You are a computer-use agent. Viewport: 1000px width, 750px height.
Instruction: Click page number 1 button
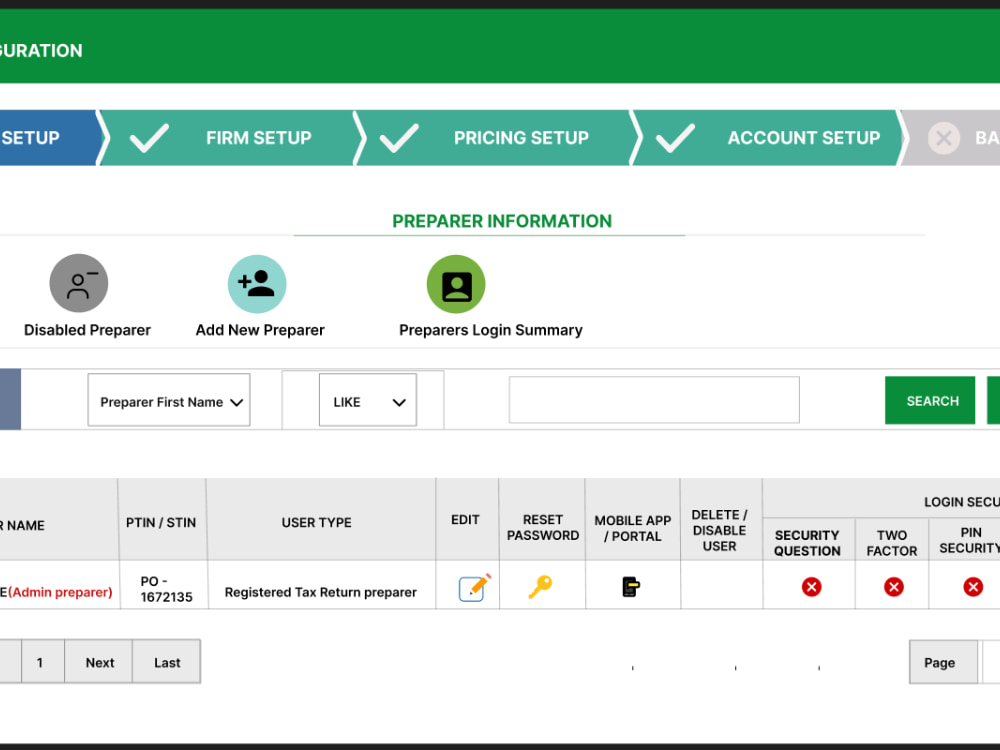coord(43,662)
